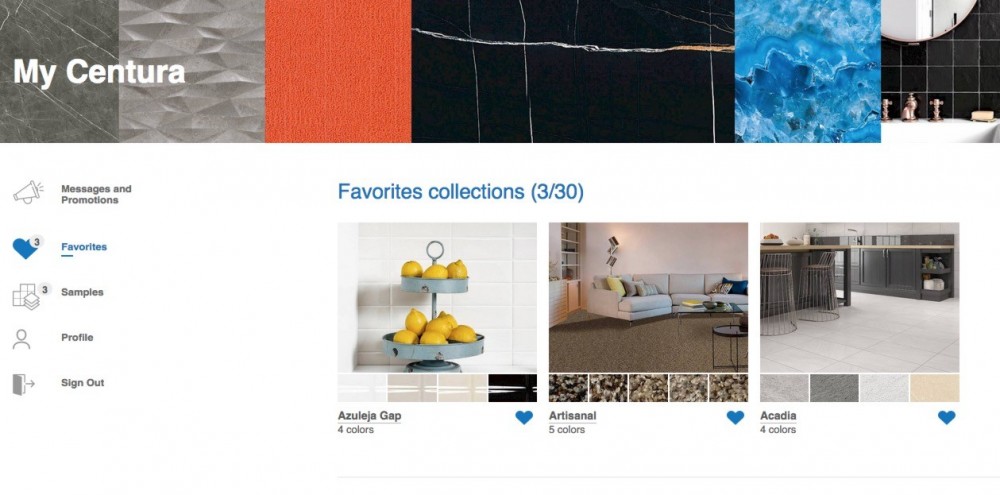Click the blue heart Favorites sidebar icon

pyautogui.click(x=25, y=248)
